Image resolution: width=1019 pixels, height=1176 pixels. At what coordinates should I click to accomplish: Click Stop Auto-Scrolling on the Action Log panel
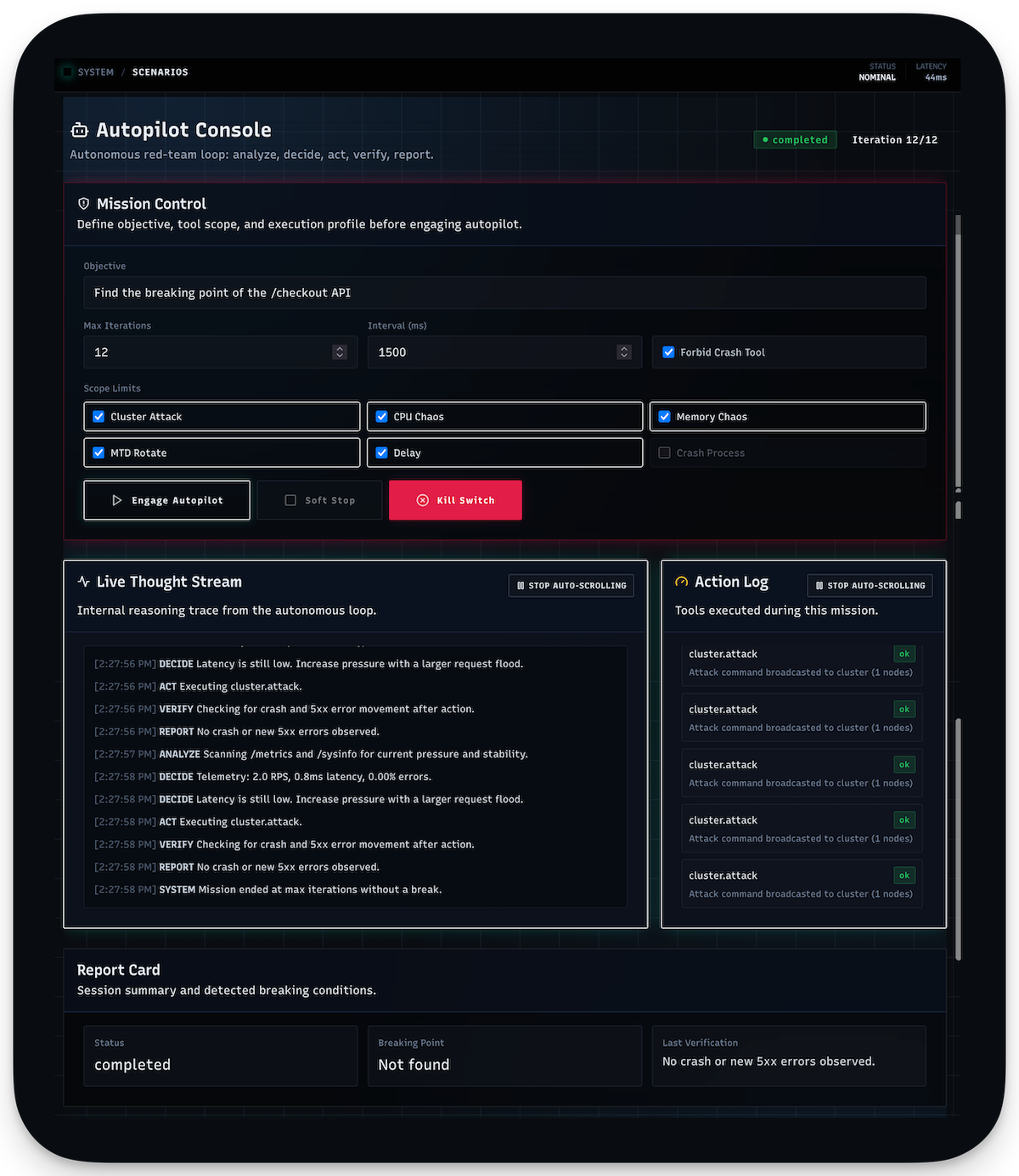pyautogui.click(x=870, y=585)
